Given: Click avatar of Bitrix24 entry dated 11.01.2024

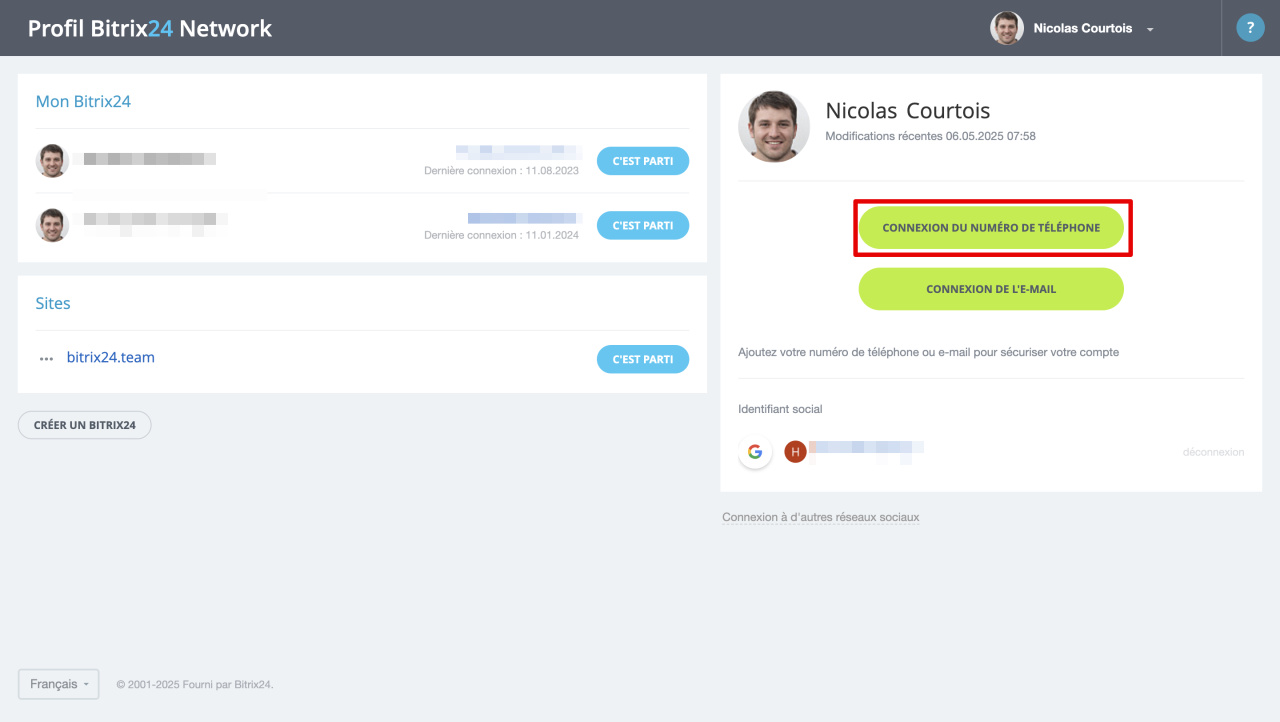Looking at the screenshot, I should click(52, 225).
